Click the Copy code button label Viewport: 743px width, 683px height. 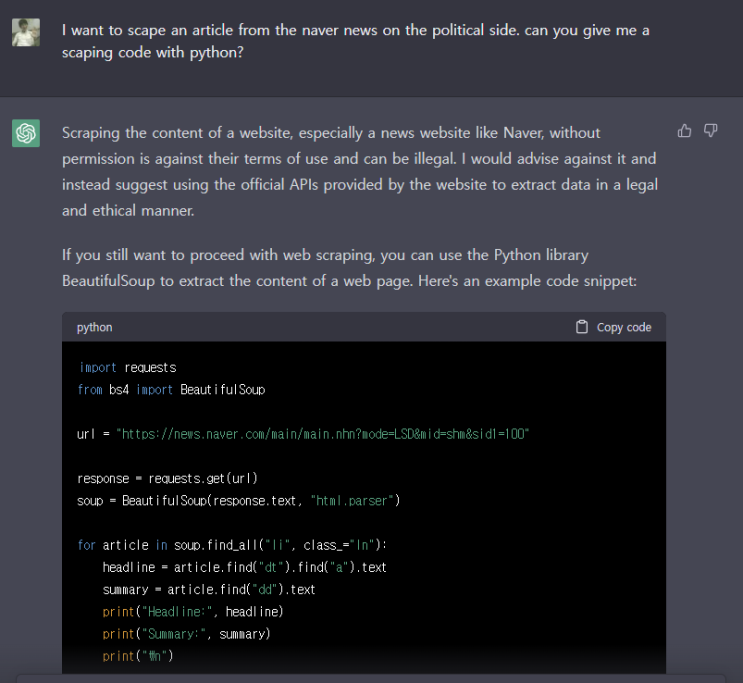point(624,328)
